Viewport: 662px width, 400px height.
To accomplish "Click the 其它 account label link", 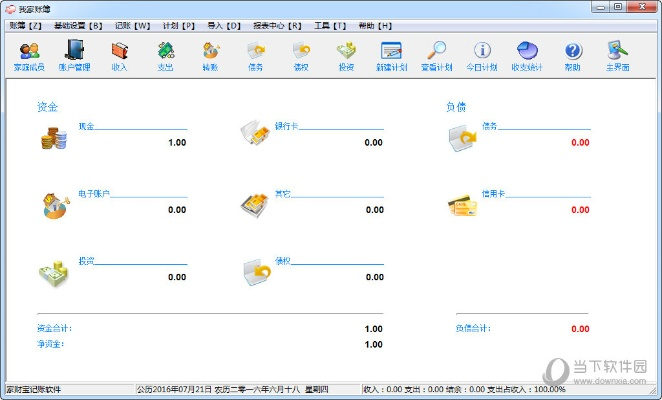I will pyautogui.click(x=282, y=193).
